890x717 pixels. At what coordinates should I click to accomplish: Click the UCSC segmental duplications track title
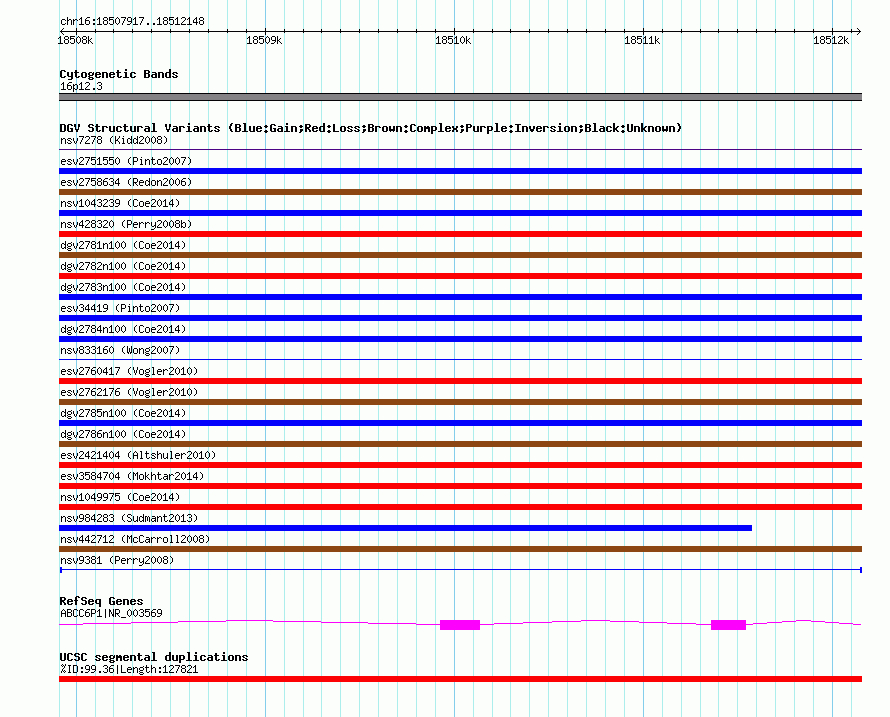click(154, 657)
